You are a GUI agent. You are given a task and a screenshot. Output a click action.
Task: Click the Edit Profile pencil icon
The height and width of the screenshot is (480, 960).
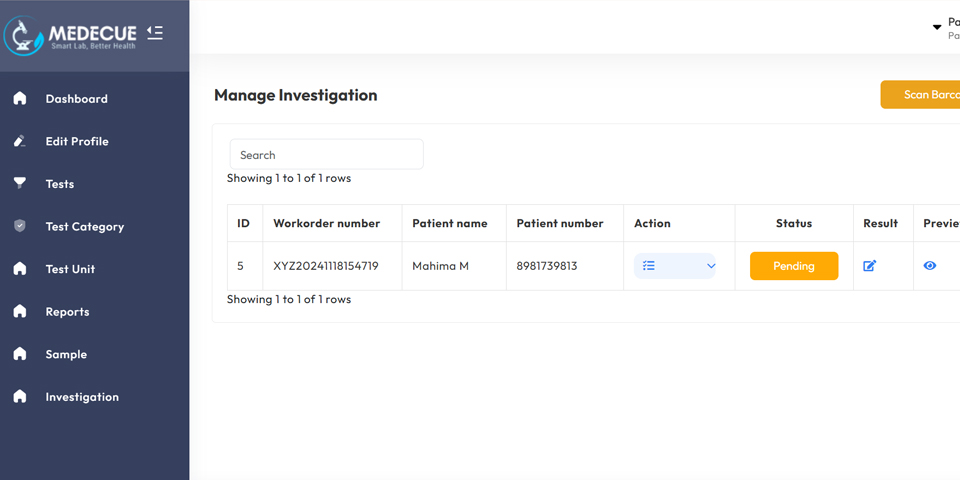click(20, 141)
